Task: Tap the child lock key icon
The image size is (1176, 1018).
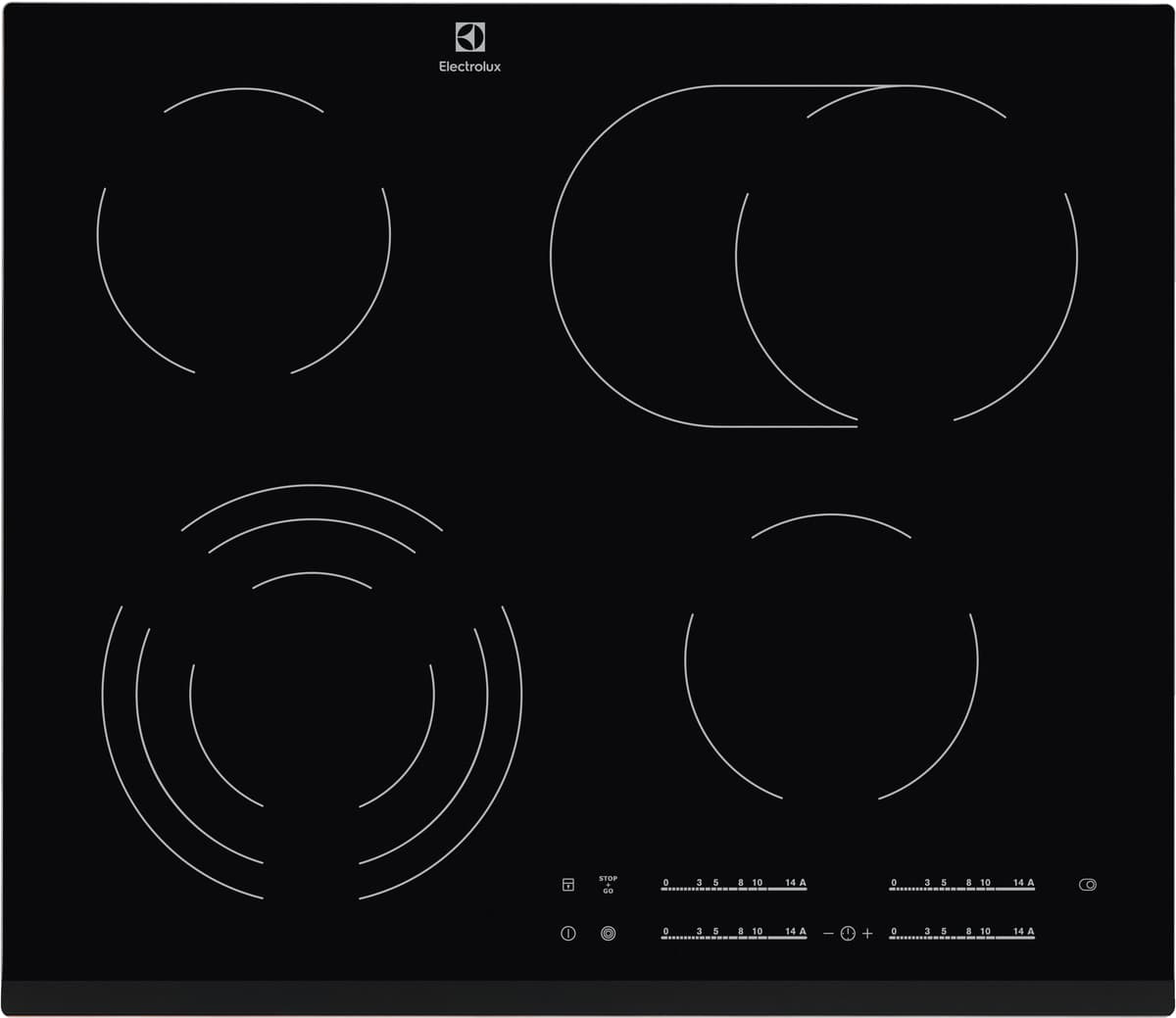Action: (x=567, y=885)
